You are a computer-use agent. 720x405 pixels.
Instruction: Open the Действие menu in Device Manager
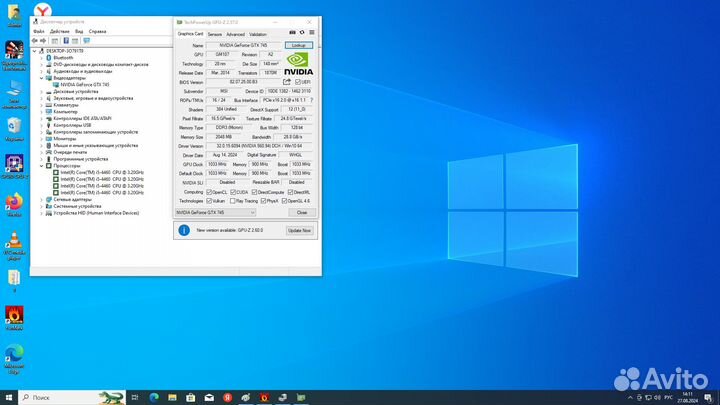coord(59,31)
